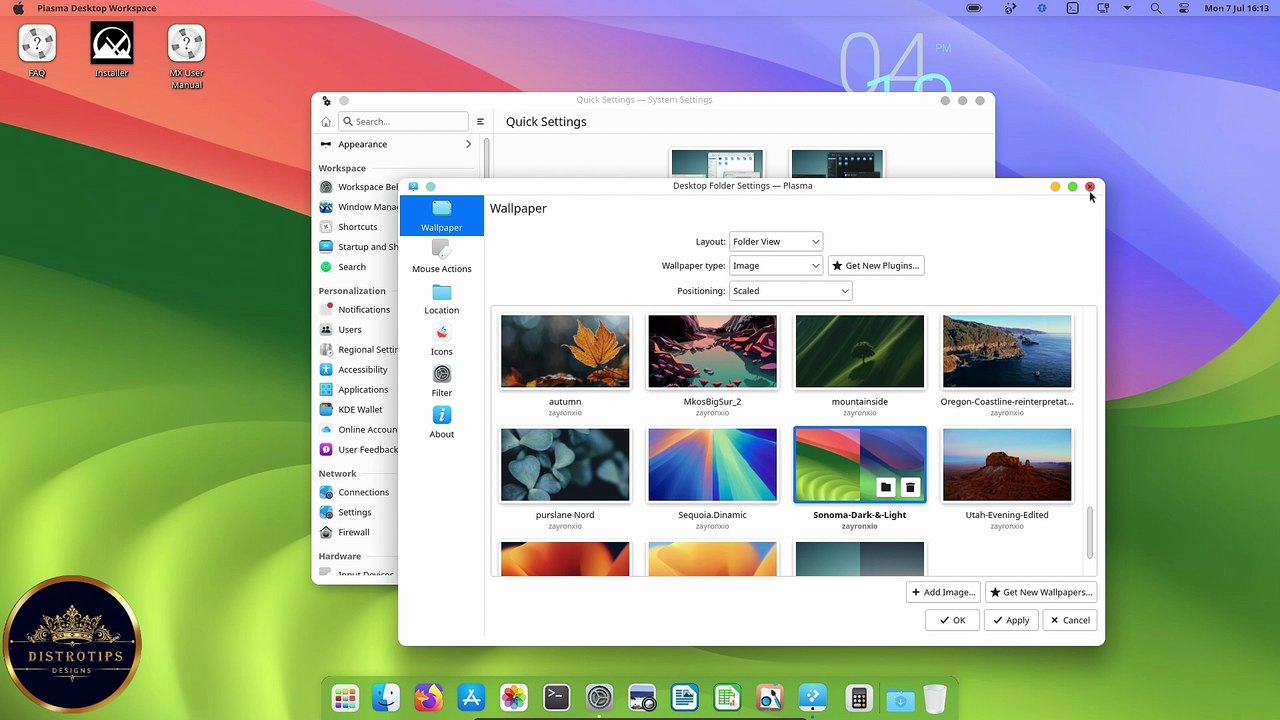Click the battery icon in the menu bar
This screenshot has width=1280, height=720.
tap(974, 8)
